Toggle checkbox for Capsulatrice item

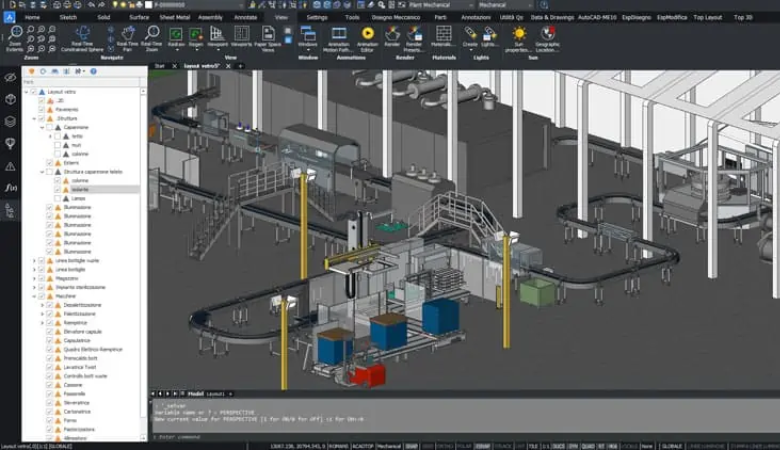[x=49, y=338]
